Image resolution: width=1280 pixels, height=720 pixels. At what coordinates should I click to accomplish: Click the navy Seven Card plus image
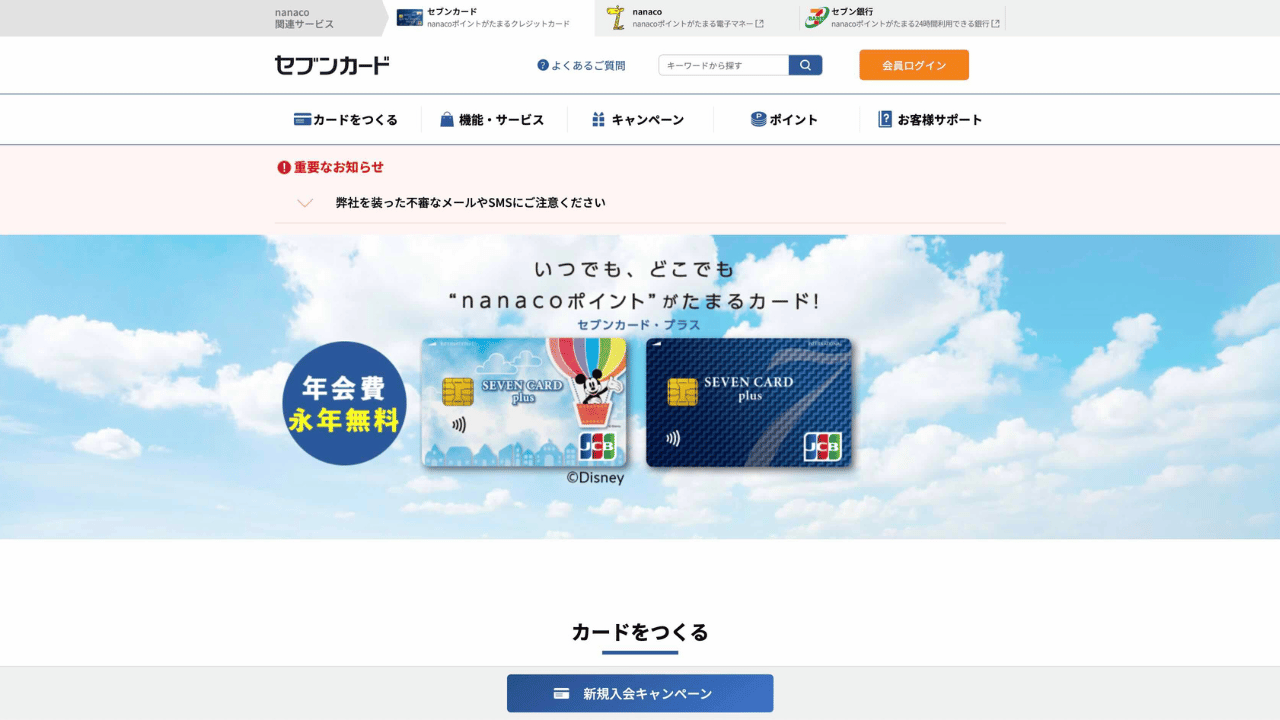point(749,402)
